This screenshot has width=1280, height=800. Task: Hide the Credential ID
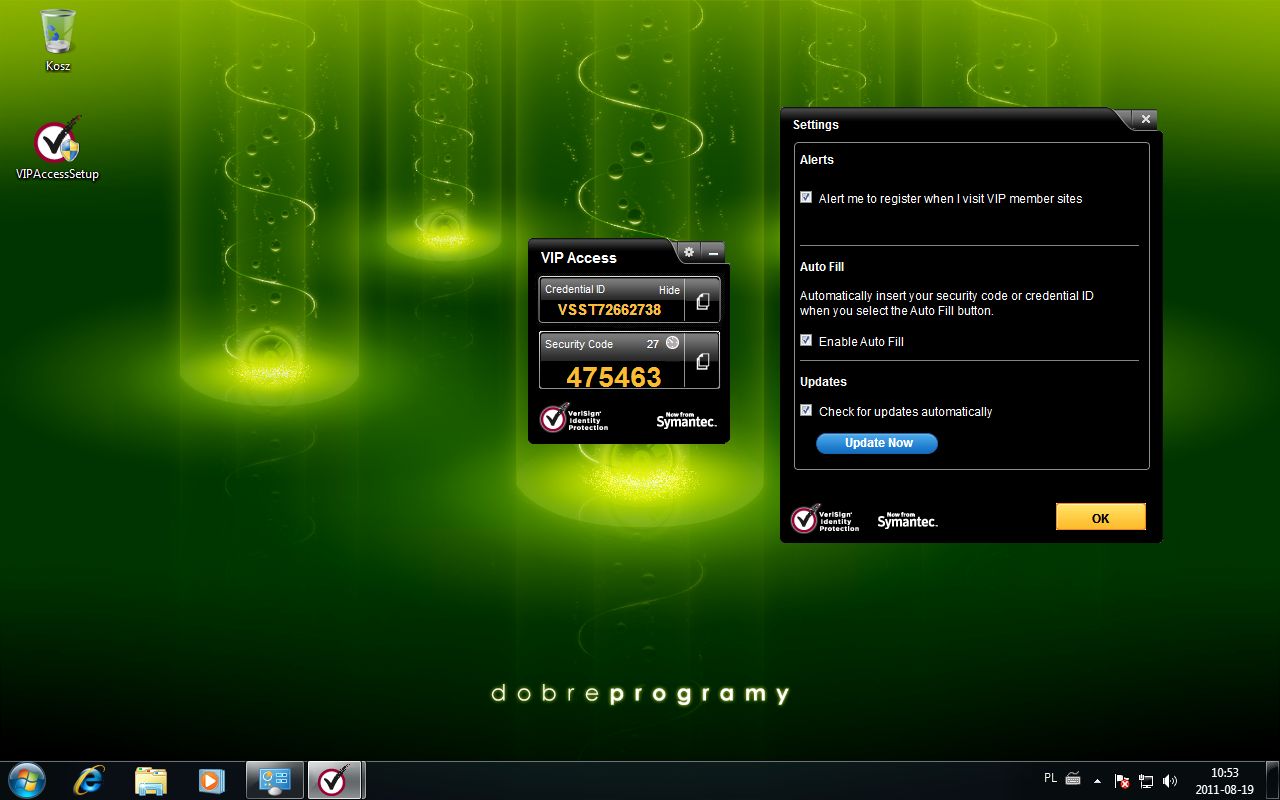pos(669,290)
